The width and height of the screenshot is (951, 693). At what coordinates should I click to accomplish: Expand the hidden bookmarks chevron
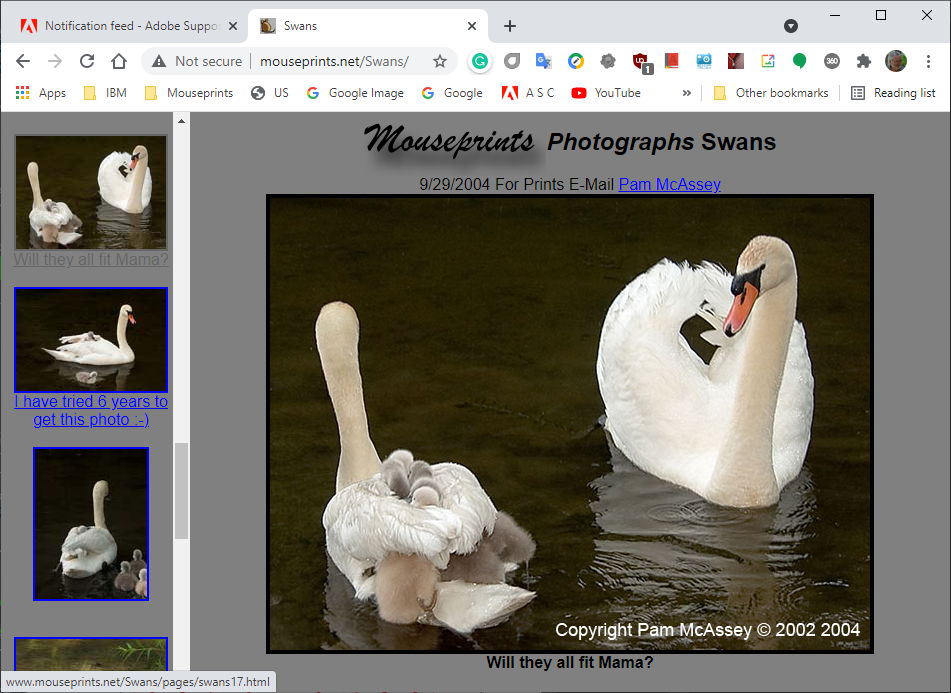coord(687,93)
